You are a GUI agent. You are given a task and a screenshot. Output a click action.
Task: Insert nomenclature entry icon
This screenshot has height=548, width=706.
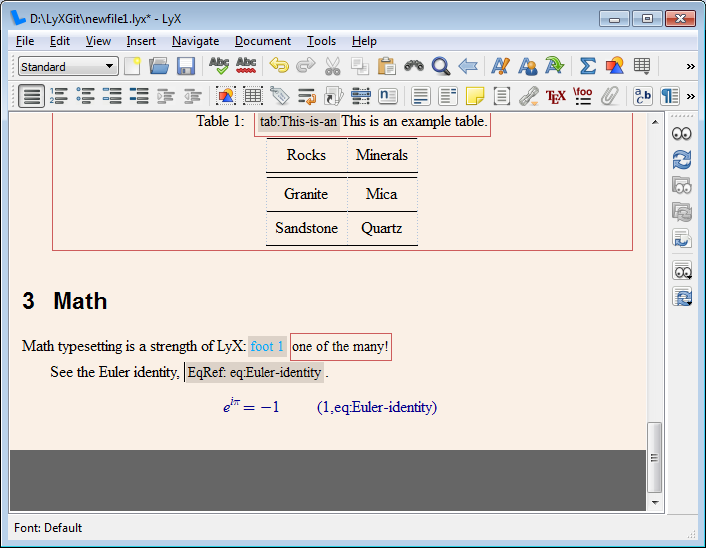(x=388, y=96)
